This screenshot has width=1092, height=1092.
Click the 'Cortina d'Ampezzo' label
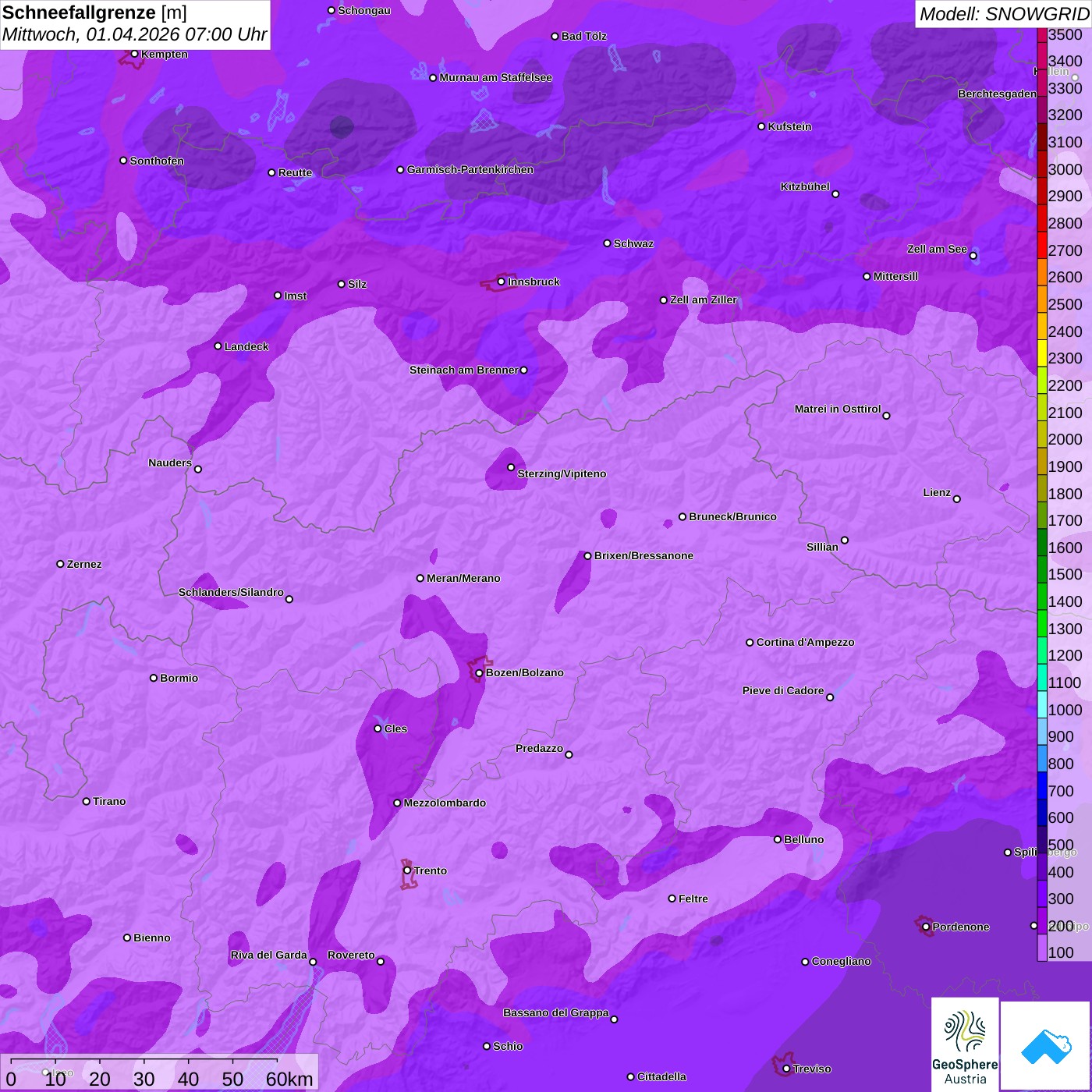point(805,642)
